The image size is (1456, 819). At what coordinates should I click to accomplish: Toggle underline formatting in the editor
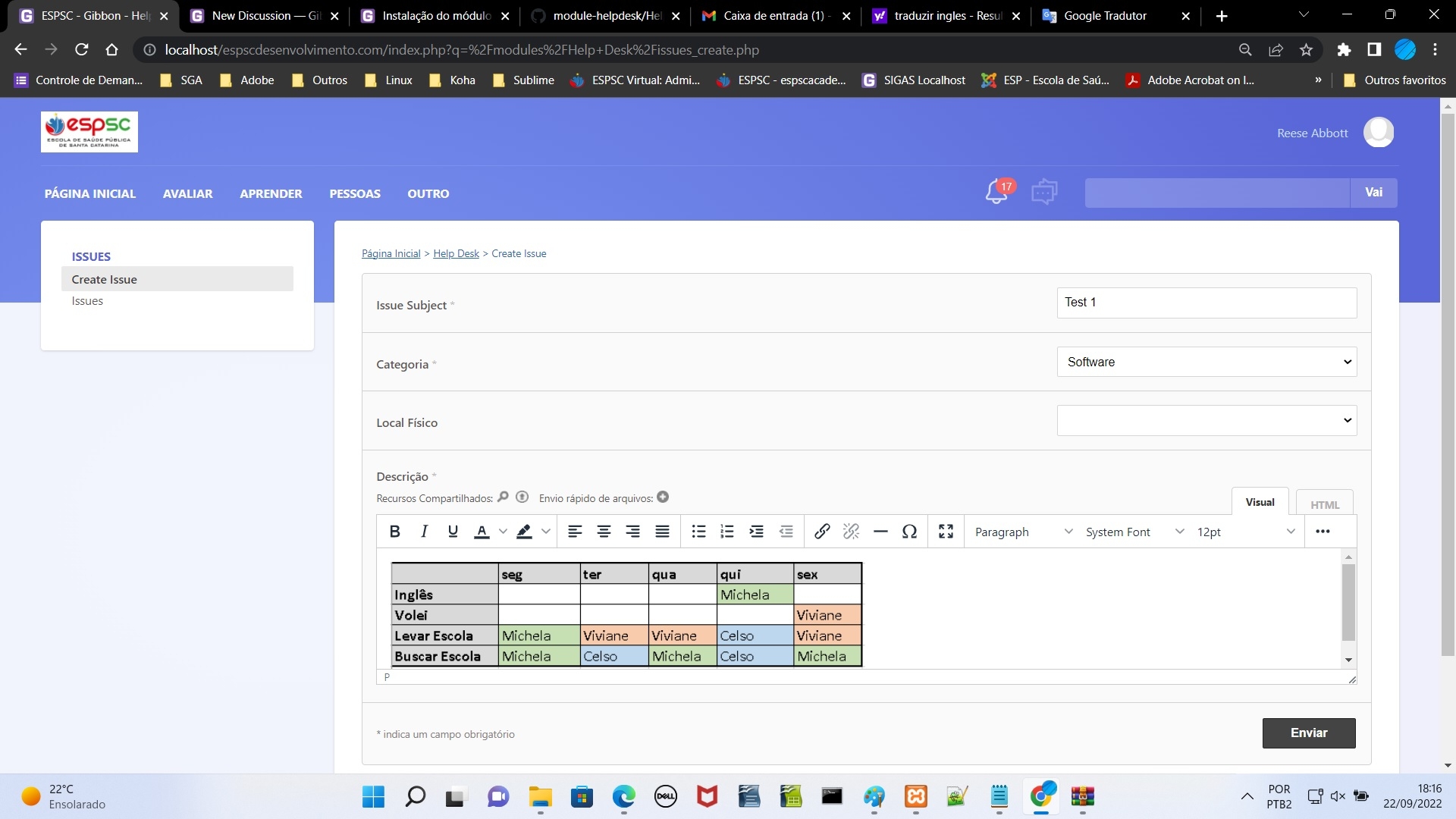click(453, 532)
